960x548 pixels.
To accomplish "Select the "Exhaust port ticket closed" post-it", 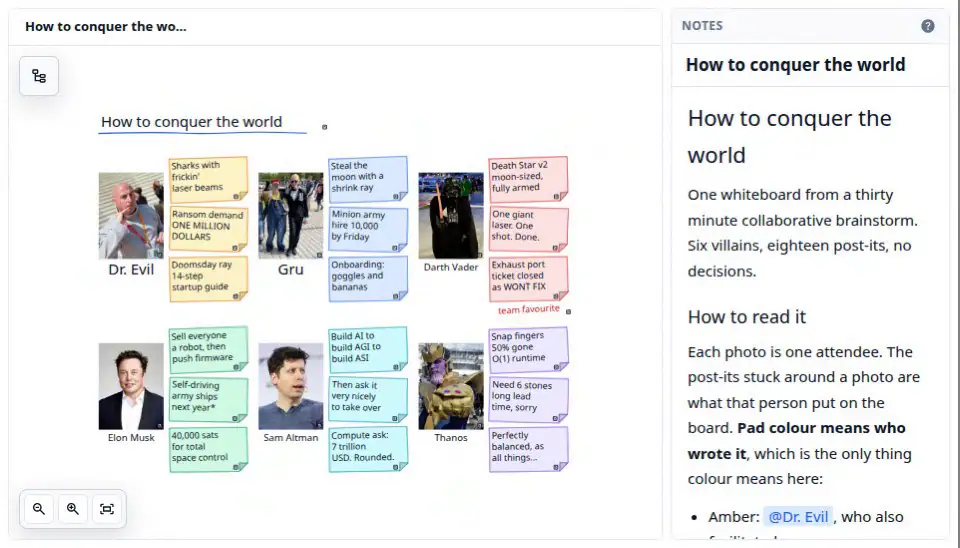I will click(x=528, y=278).
